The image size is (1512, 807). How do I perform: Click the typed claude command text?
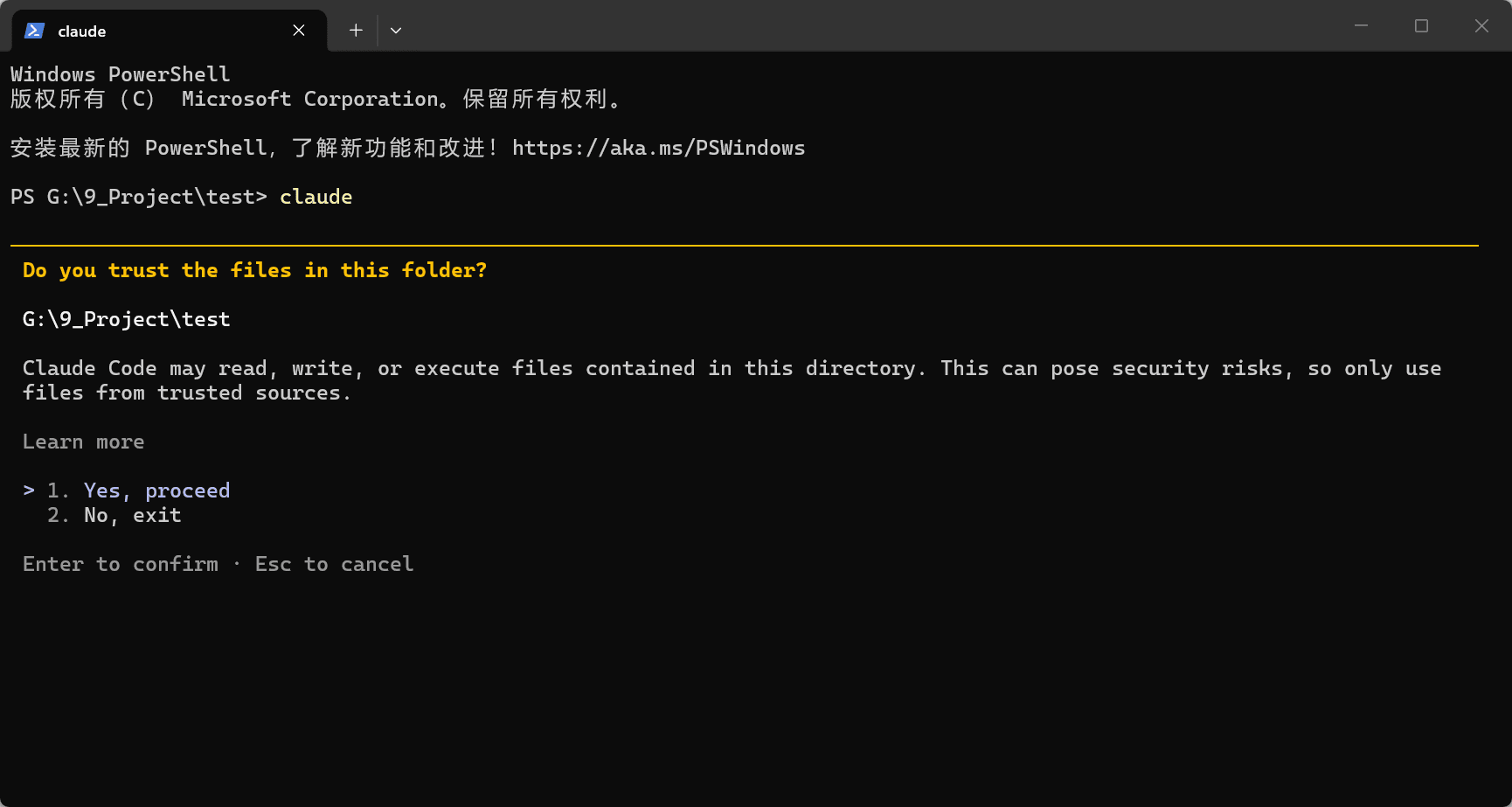click(x=316, y=197)
